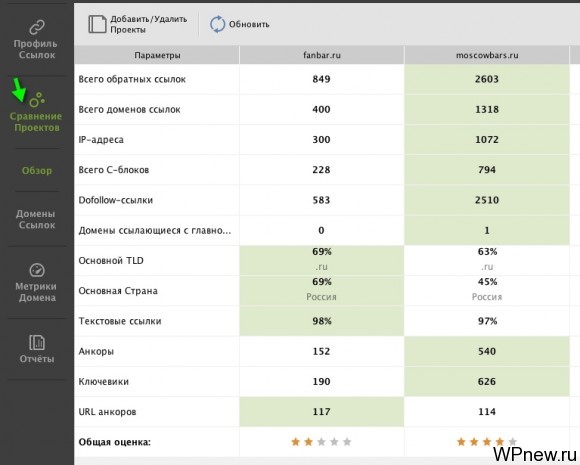The width and height of the screenshot is (580, 465).
Task: Click the 1072 IP-адреса value
Action: tap(487, 140)
